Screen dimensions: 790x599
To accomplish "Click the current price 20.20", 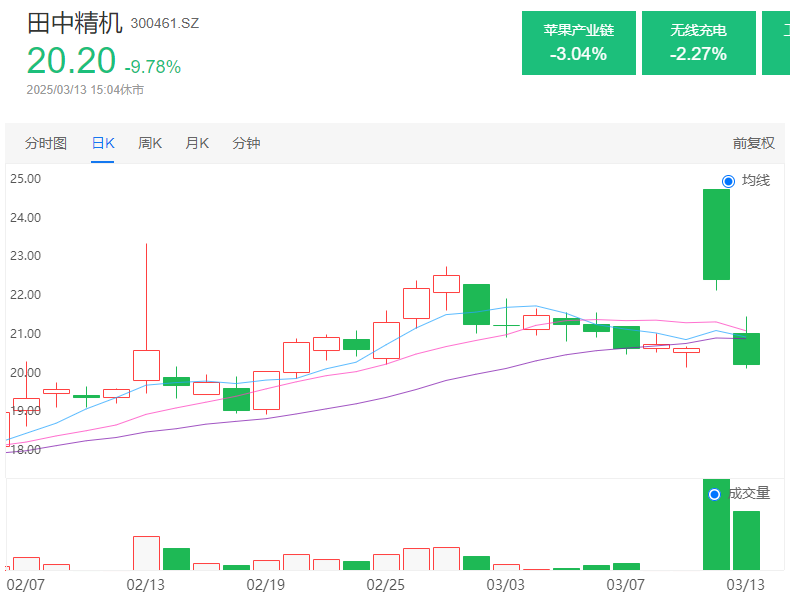I will tap(71, 60).
